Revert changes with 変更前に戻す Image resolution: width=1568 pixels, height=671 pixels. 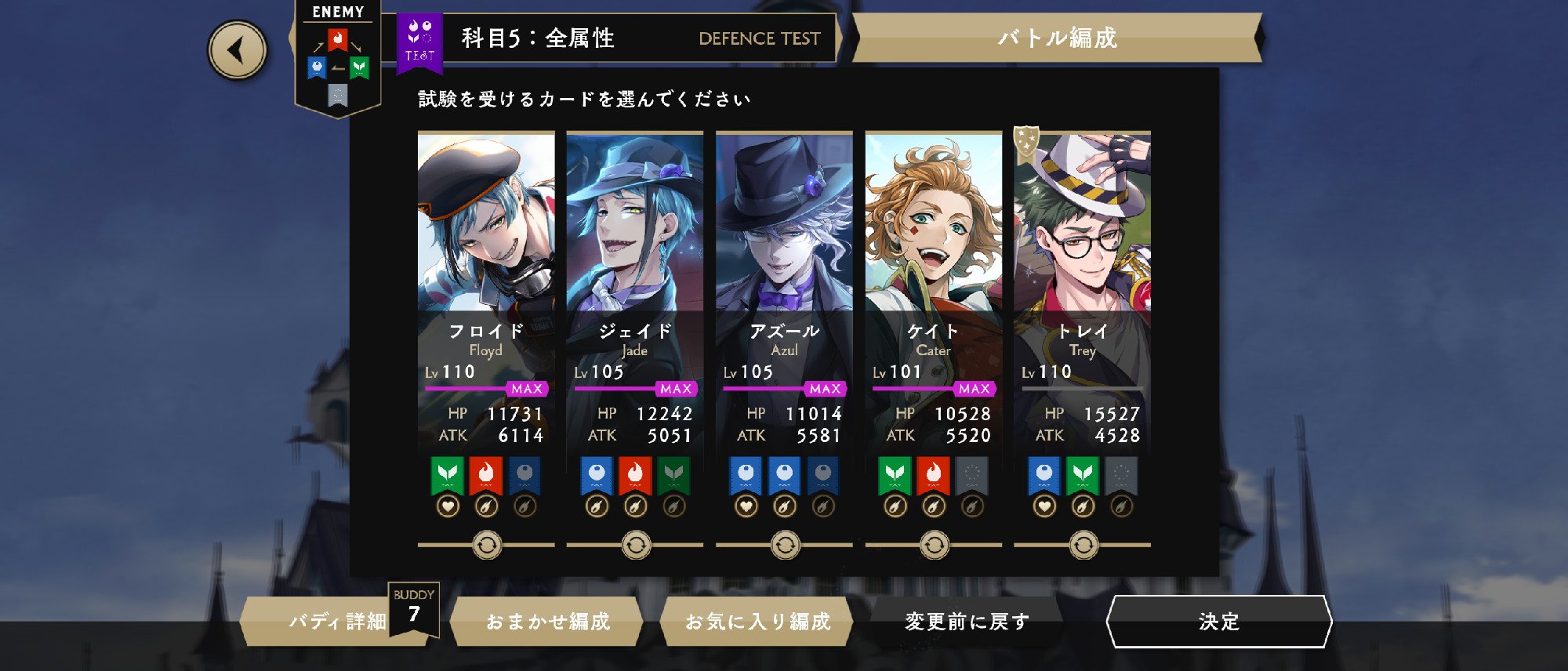(x=967, y=622)
